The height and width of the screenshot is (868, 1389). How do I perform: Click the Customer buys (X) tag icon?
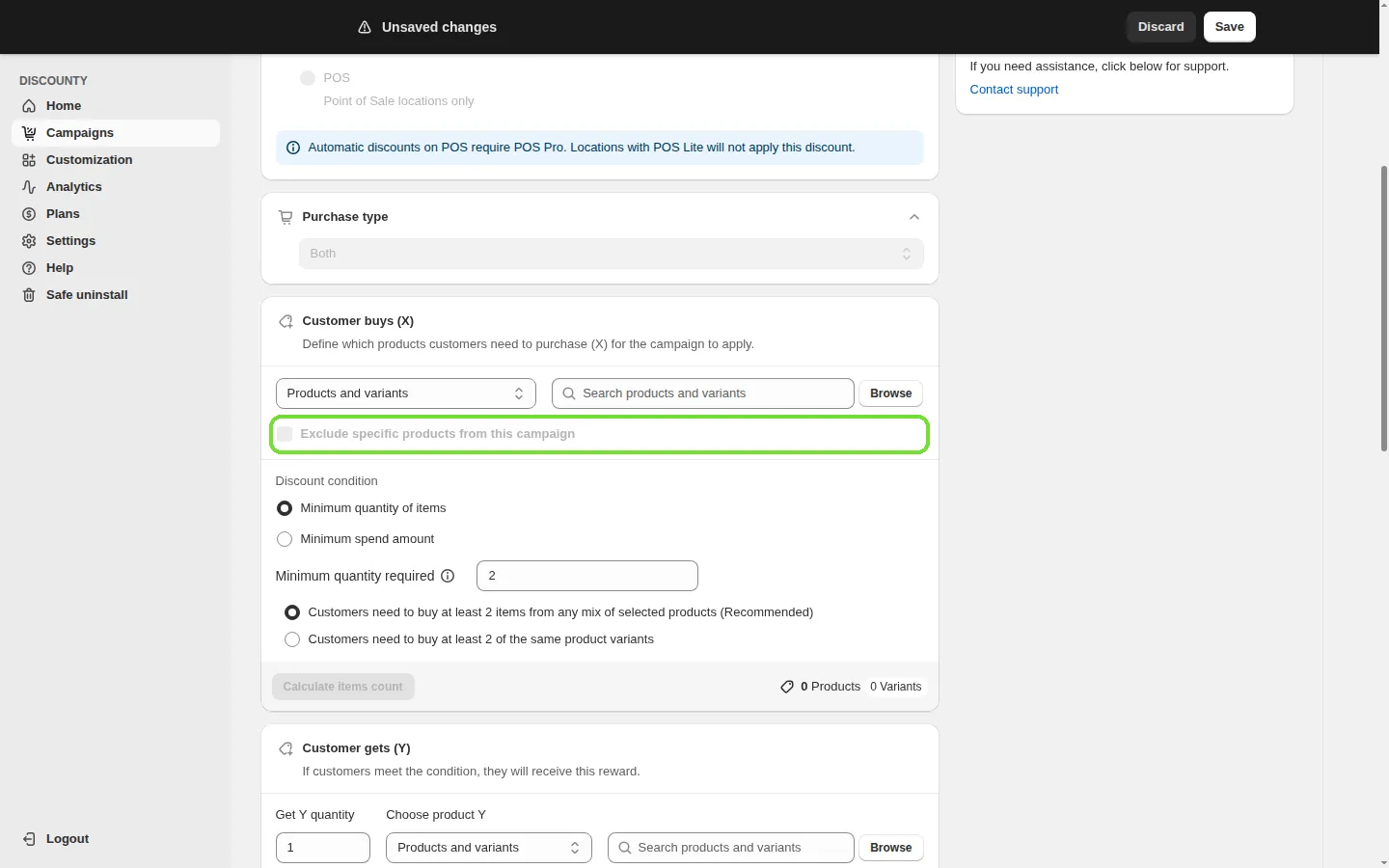(286, 321)
